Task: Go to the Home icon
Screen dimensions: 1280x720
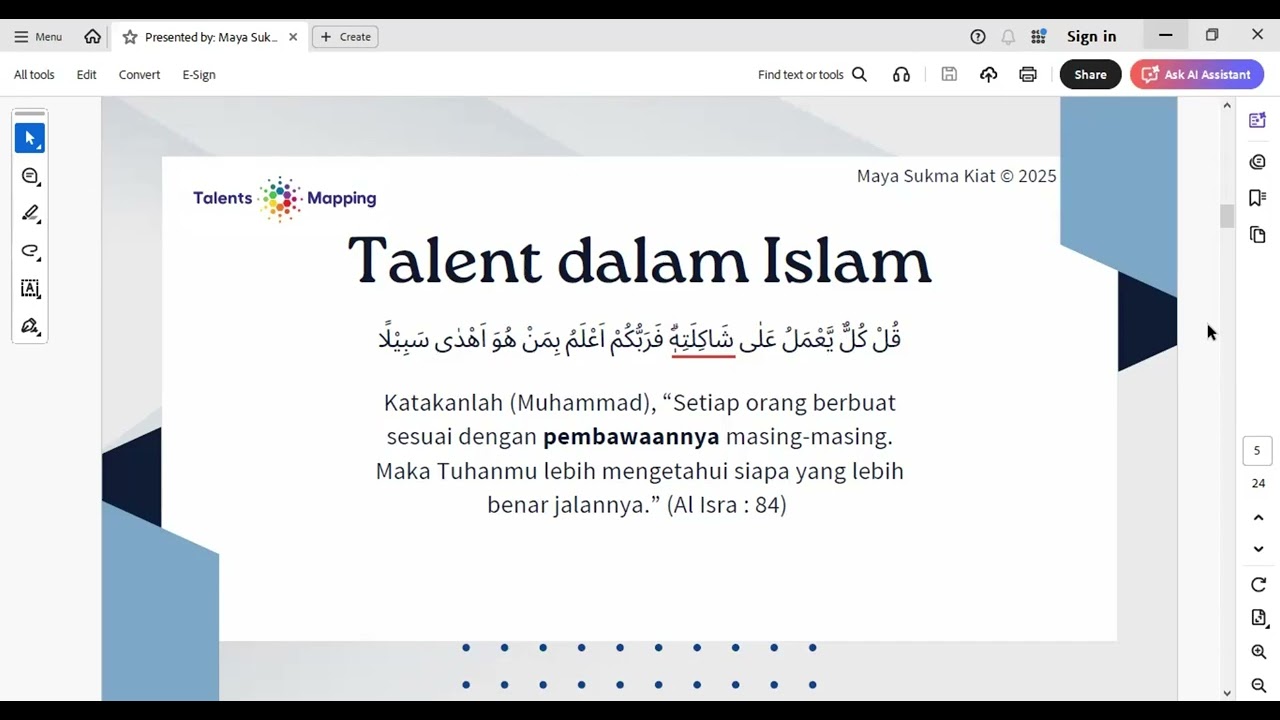Action: coord(93,37)
